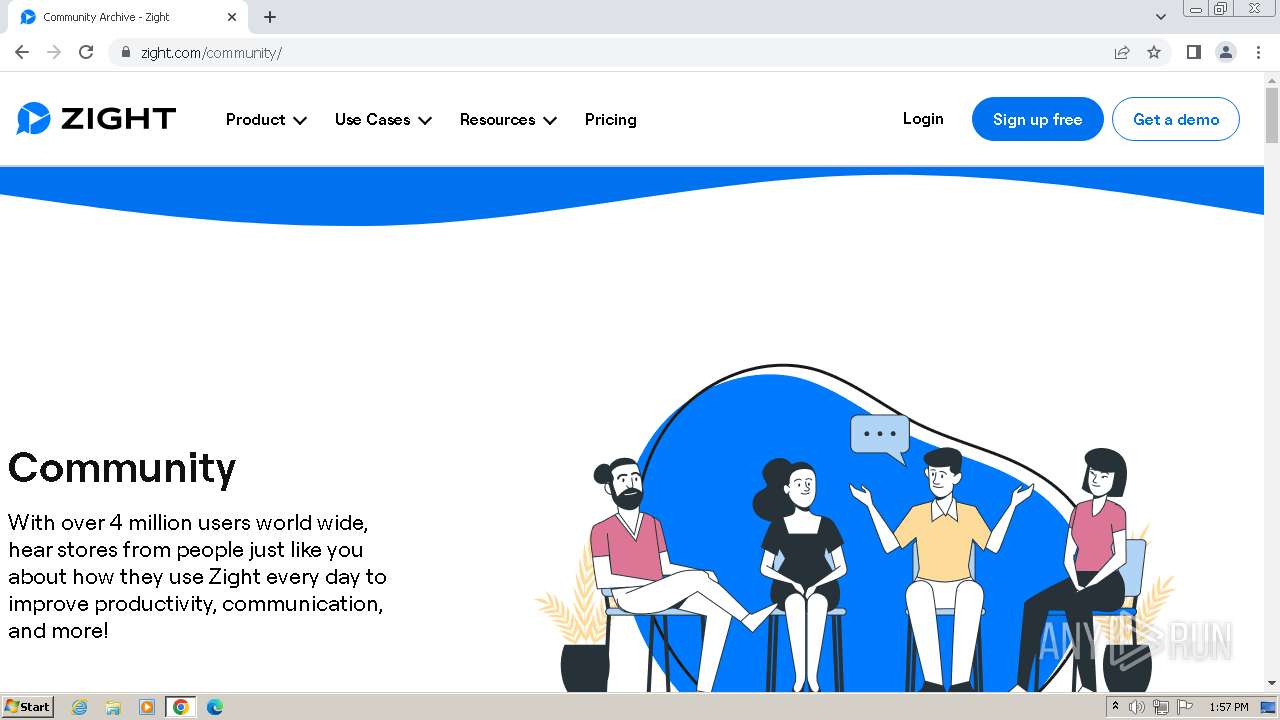The height and width of the screenshot is (720, 1280).
Task: Reload the current page
Action: coord(86,52)
